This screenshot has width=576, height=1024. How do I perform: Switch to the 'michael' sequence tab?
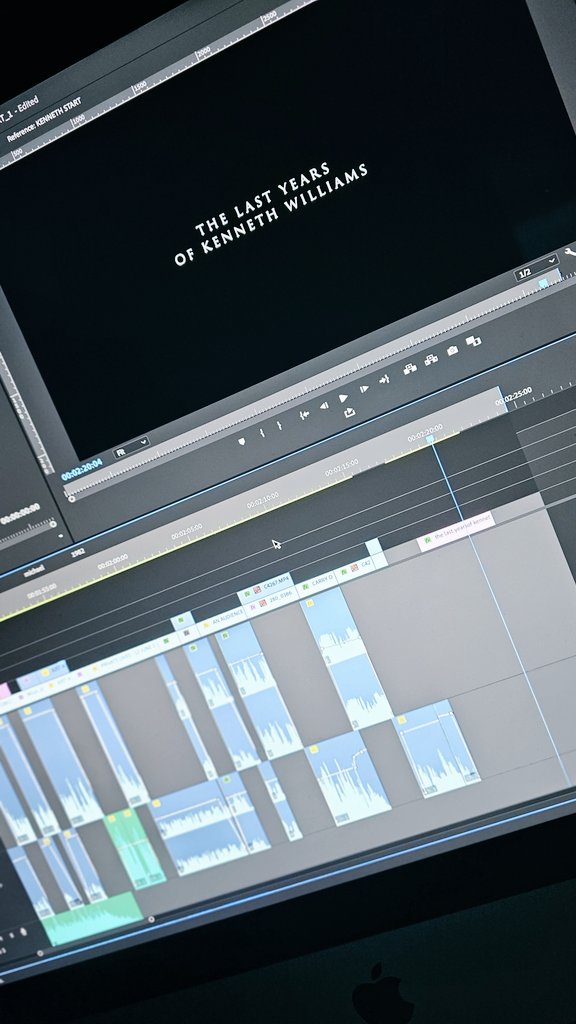pyautogui.click(x=34, y=571)
